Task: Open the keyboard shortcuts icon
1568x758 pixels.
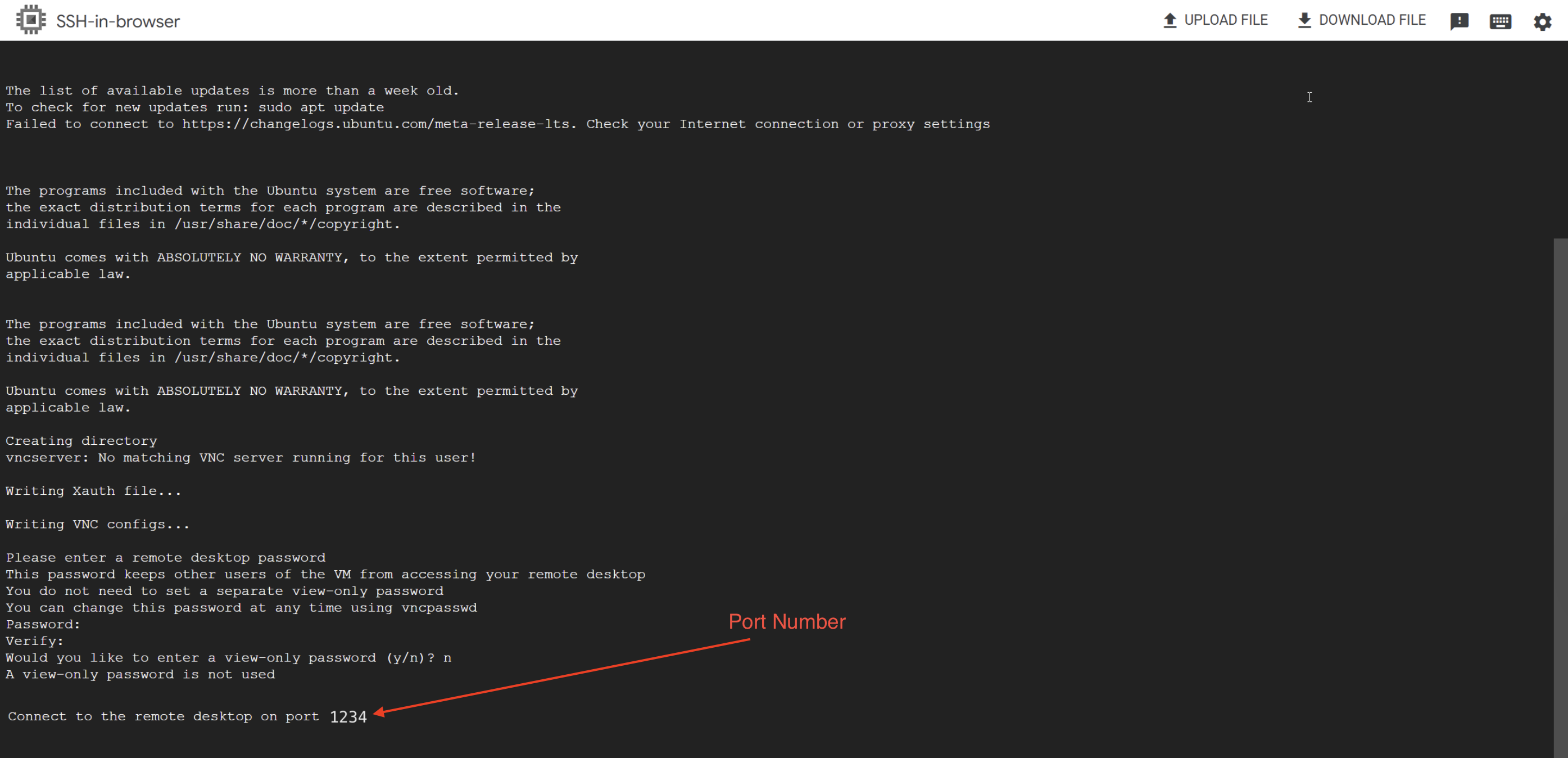Action: (x=1500, y=22)
